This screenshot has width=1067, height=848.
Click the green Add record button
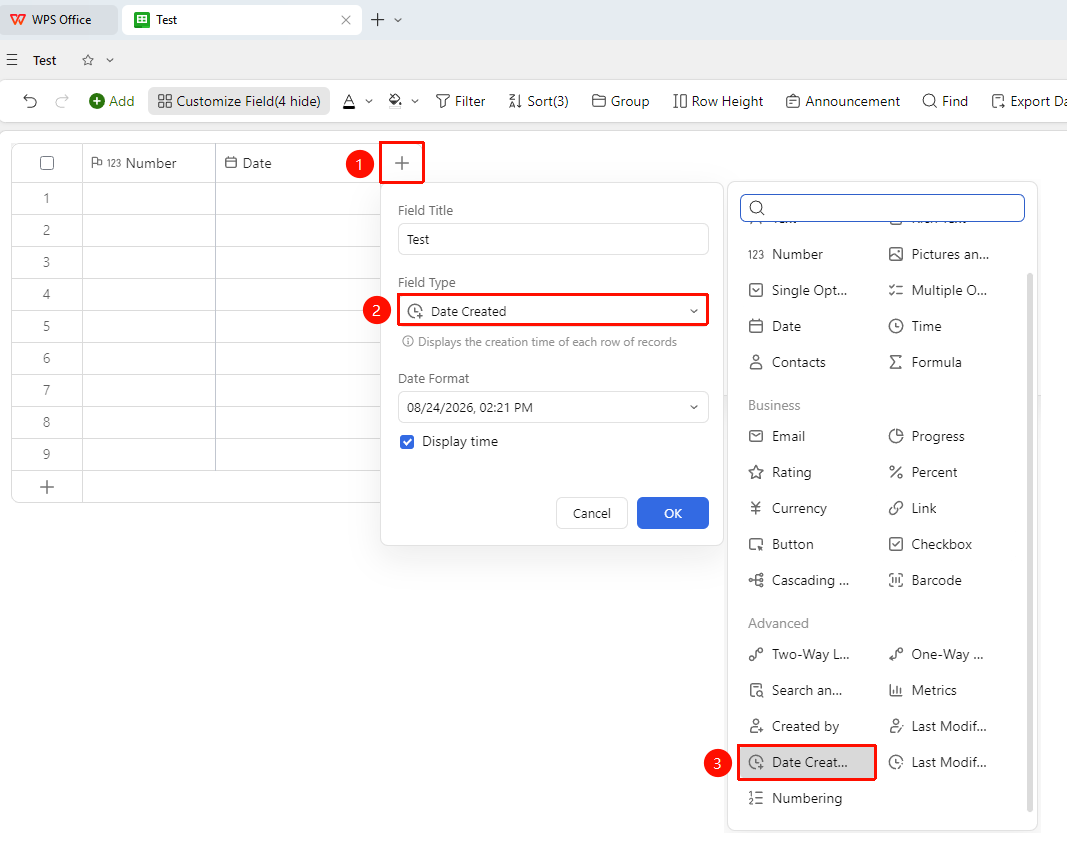(112, 101)
